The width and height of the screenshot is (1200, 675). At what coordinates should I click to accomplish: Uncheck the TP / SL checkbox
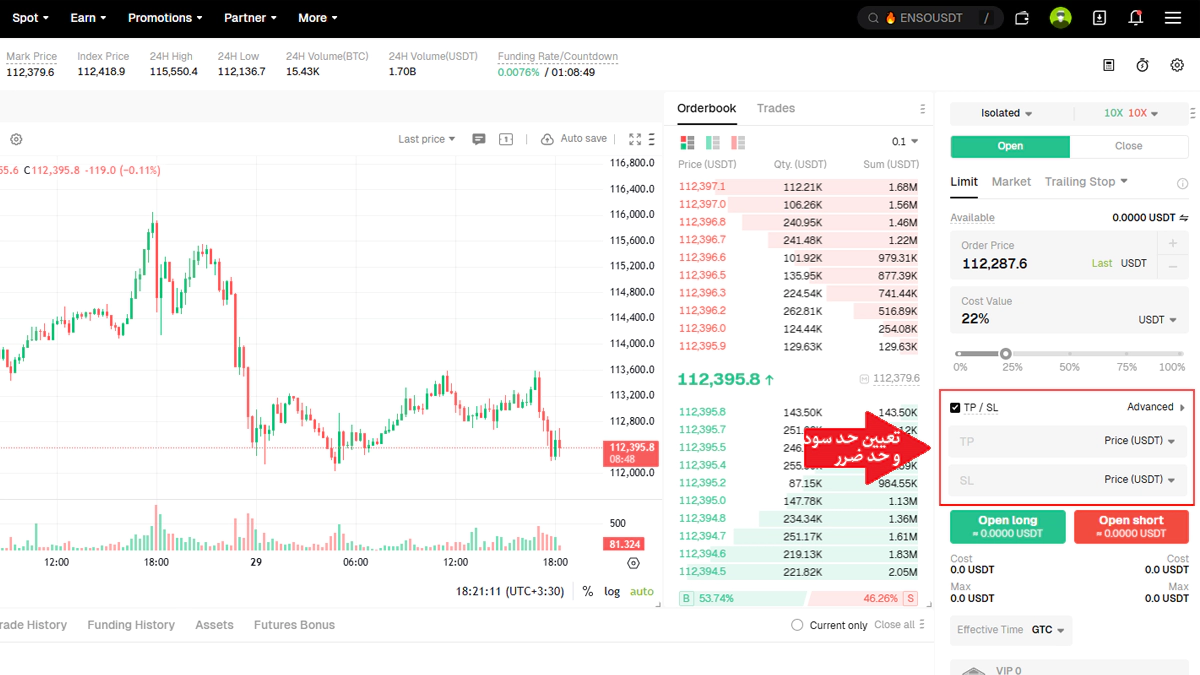pyautogui.click(x=955, y=408)
